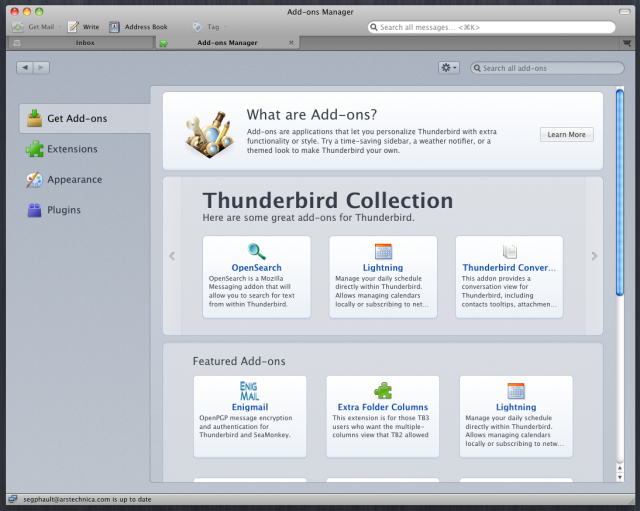Open the Extra Folder Columns link

383,407
